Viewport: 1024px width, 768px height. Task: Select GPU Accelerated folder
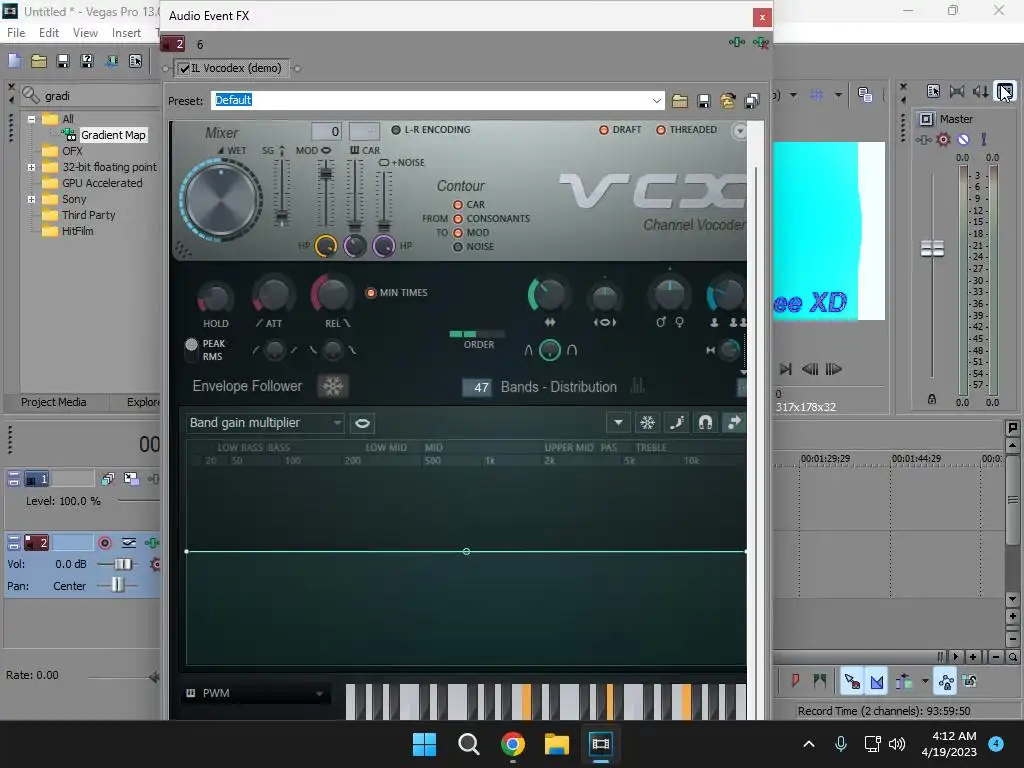(102, 184)
